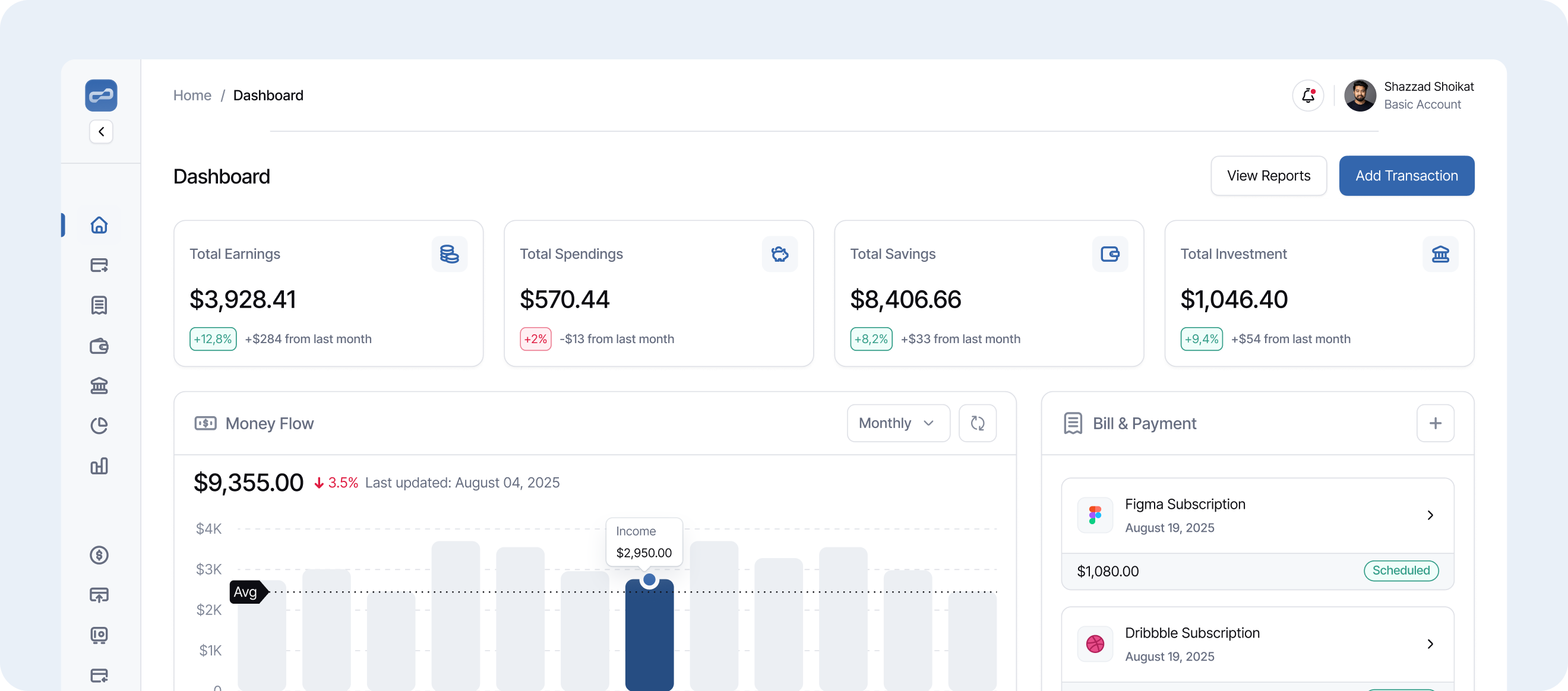The height and width of the screenshot is (691, 1568).
Task: Click the Dashboard breadcrumb item
Action: (268, 96)
